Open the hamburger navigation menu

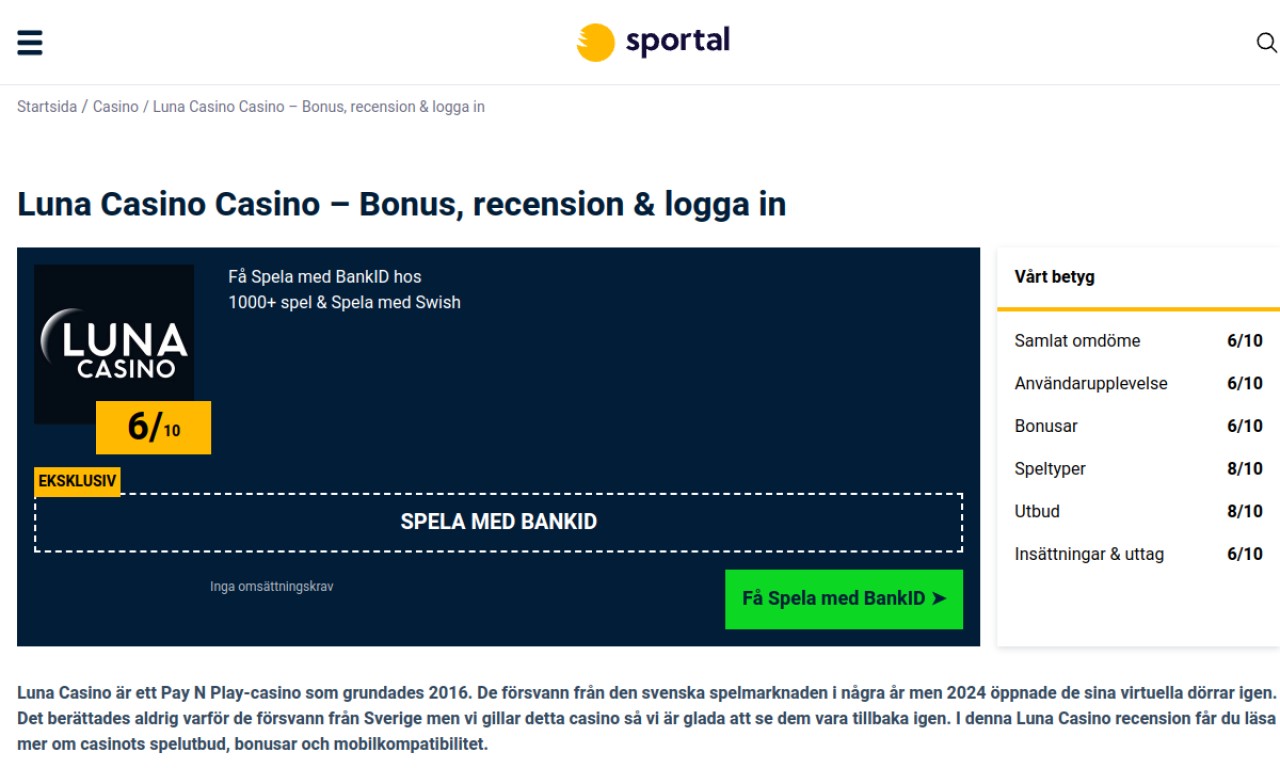(30, 43)
